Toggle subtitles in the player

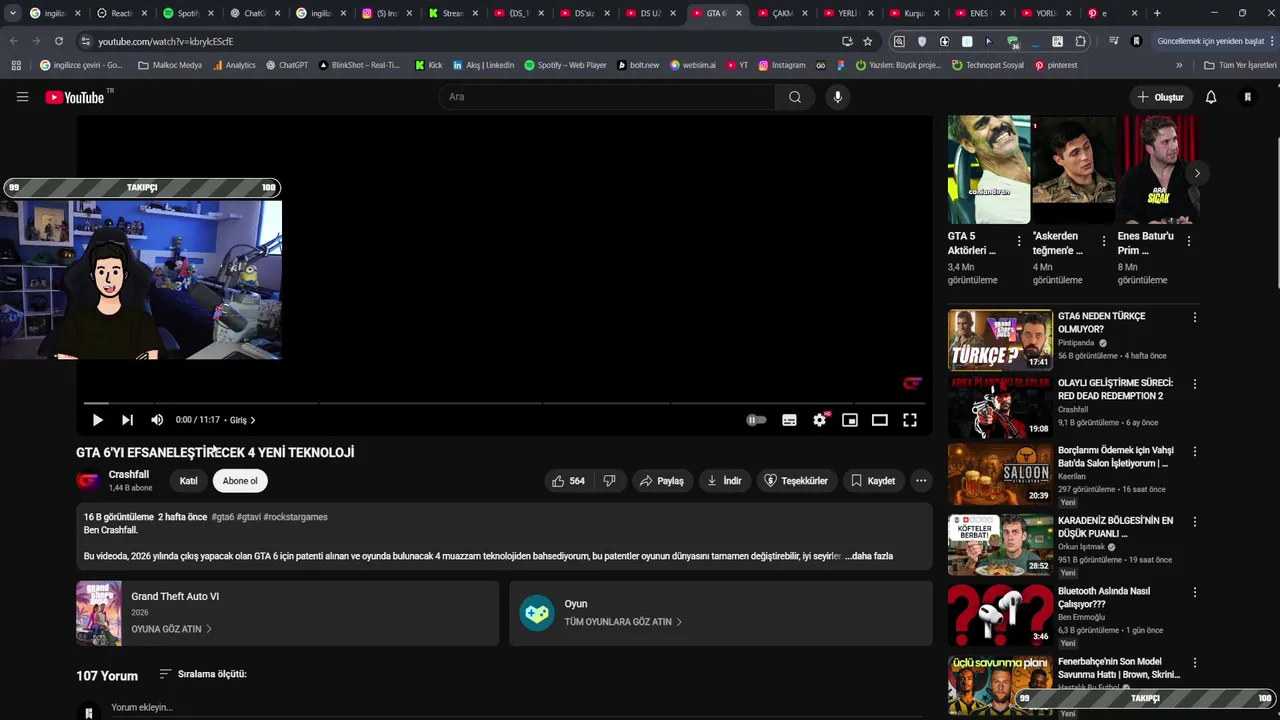click(x=789, y=420)
